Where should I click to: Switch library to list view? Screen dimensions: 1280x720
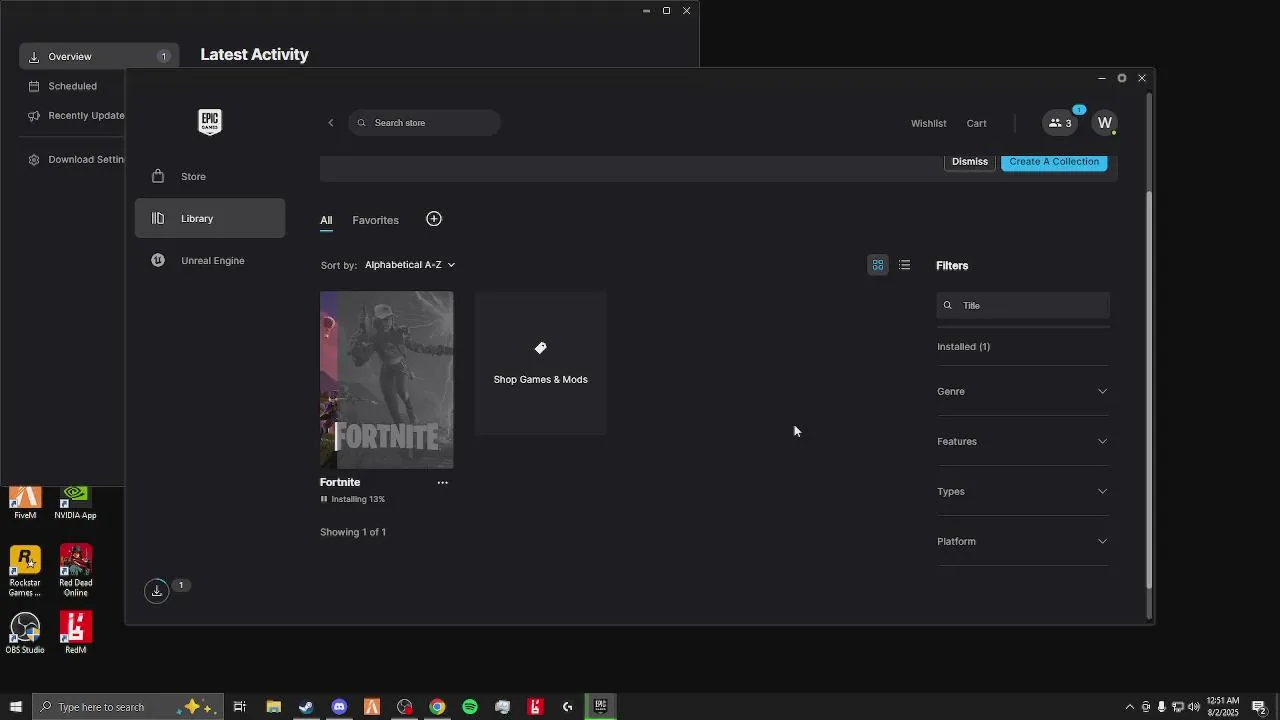pos(904,265)
